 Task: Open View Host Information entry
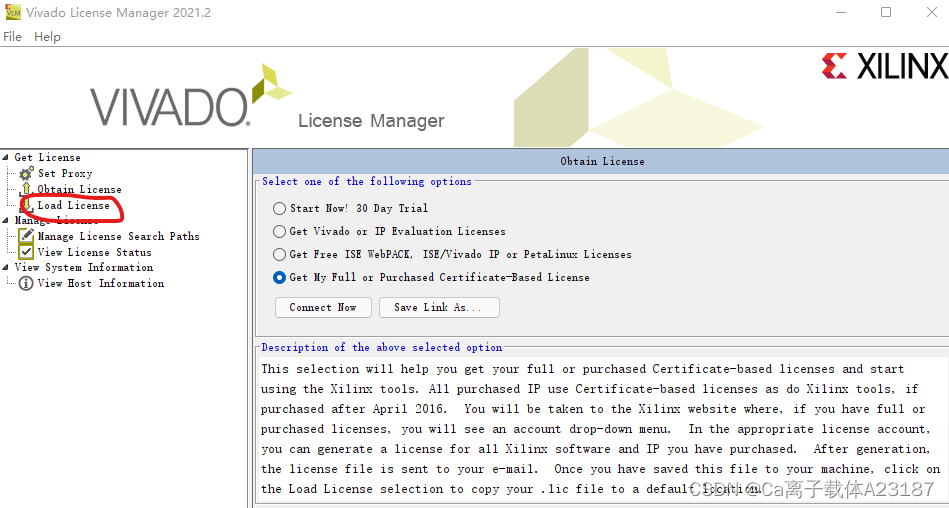tap(100, 283)
